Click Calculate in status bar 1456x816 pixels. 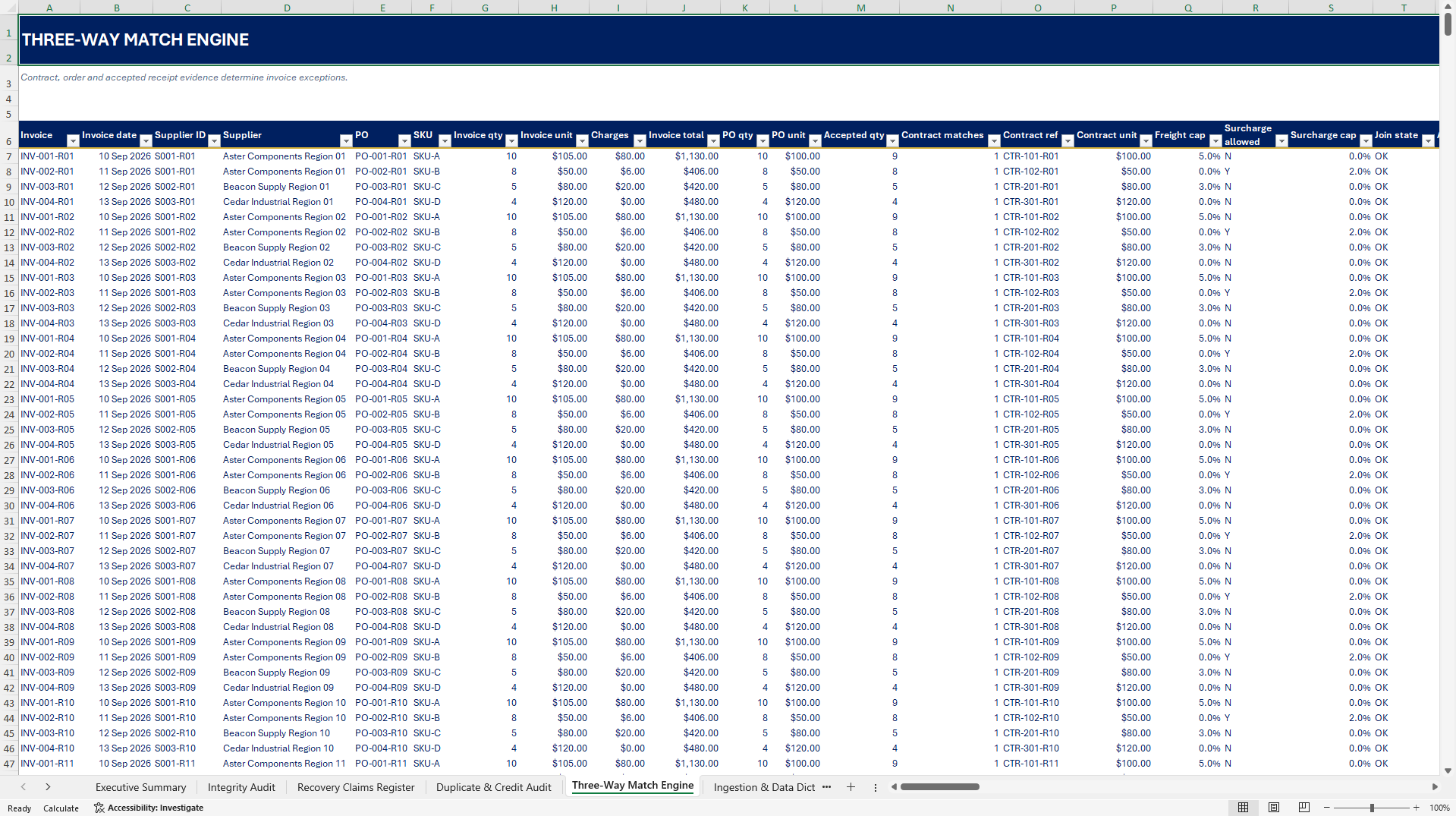(x=61, y=808)
